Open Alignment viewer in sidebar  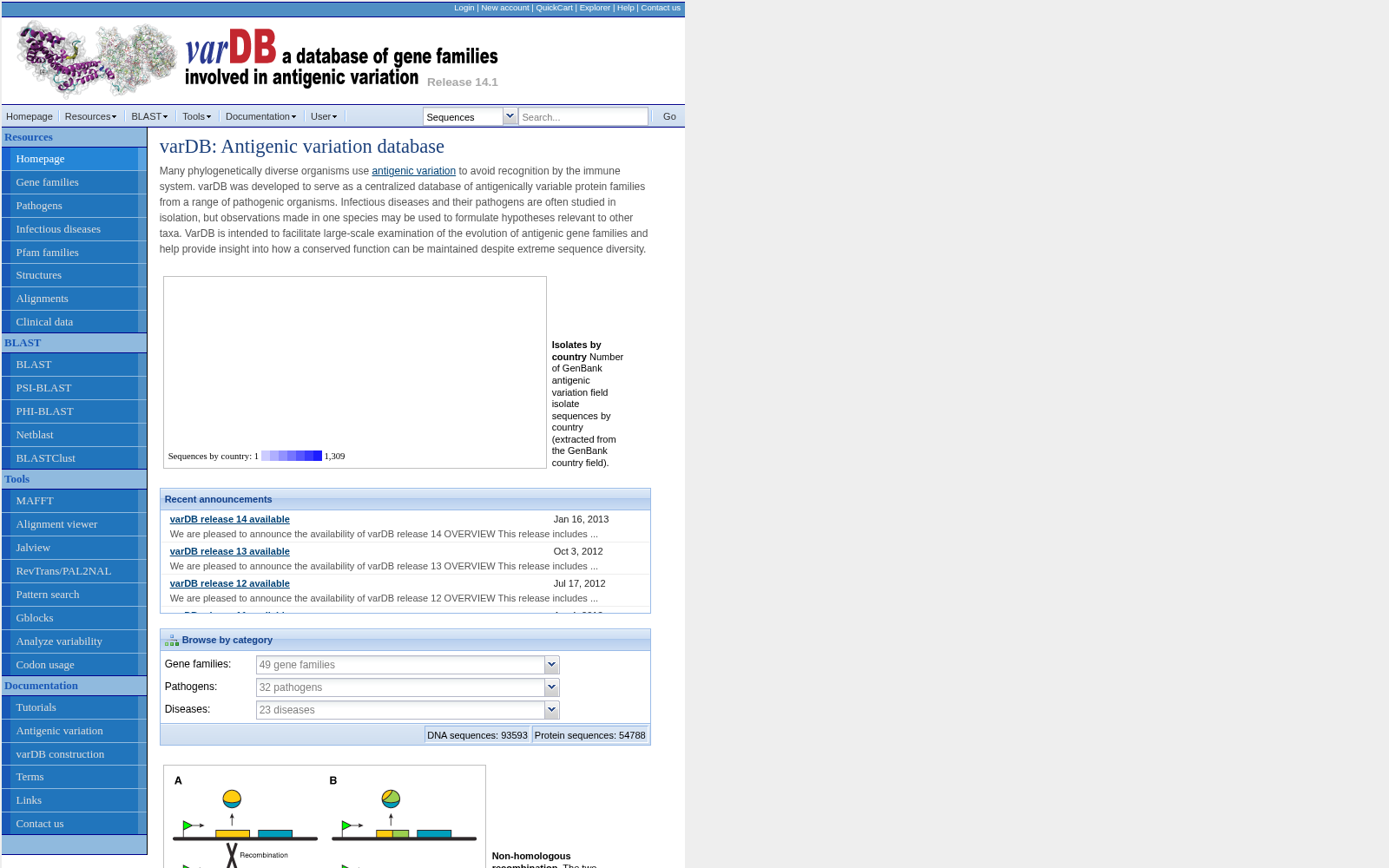(74, 524)
